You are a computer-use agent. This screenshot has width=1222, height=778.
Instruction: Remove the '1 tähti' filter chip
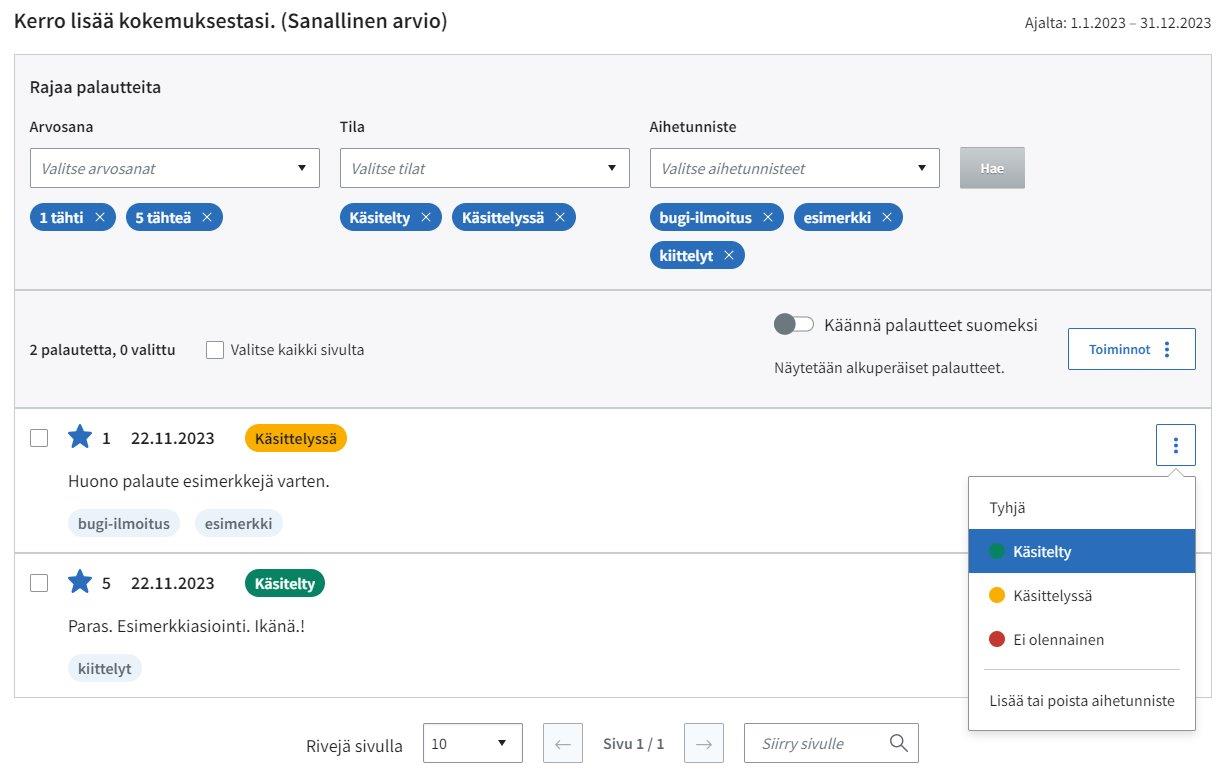point(100,218)
